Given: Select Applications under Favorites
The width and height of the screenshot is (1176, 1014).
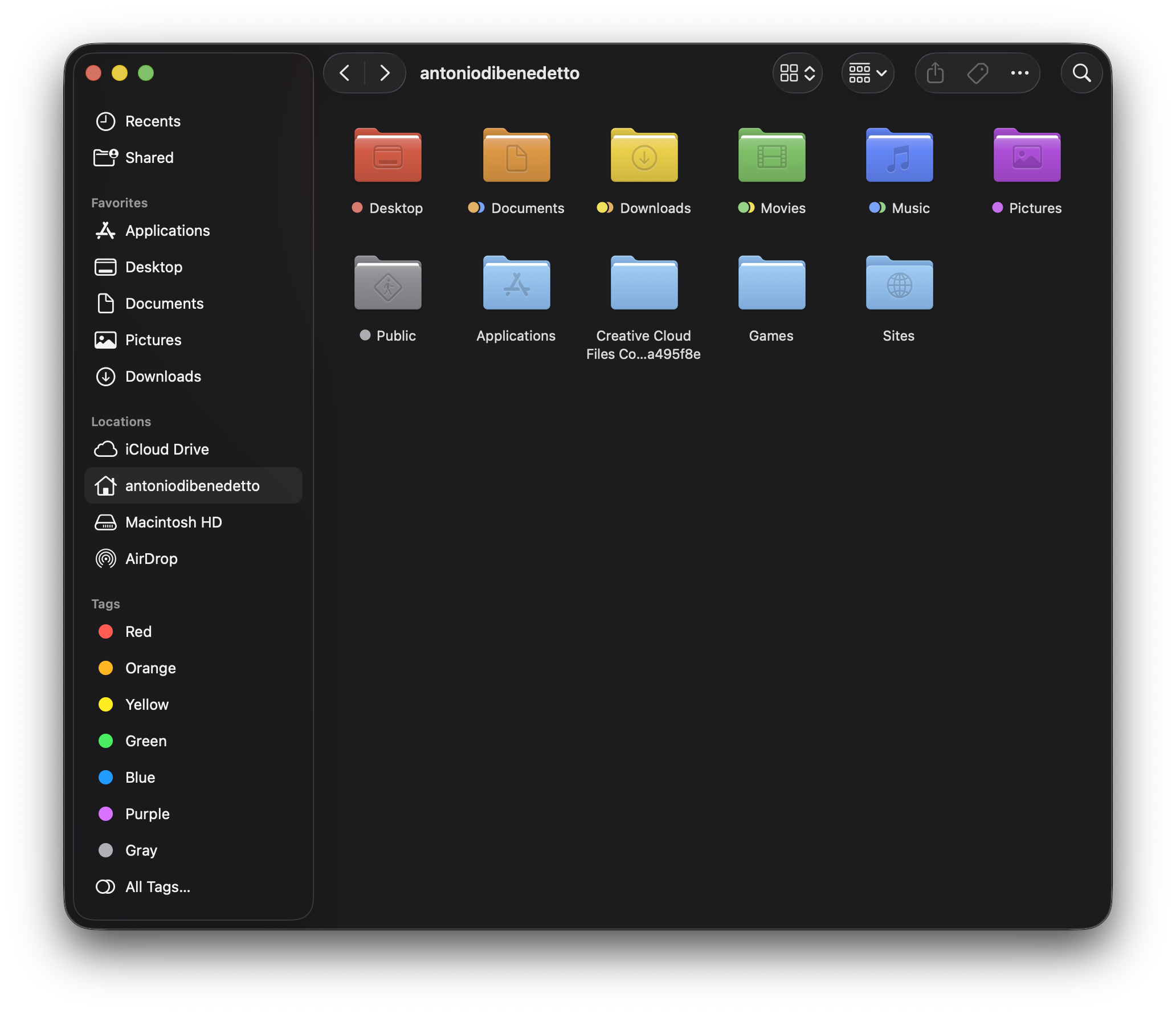Looking at the screenshot, I should tap(167, 230).
